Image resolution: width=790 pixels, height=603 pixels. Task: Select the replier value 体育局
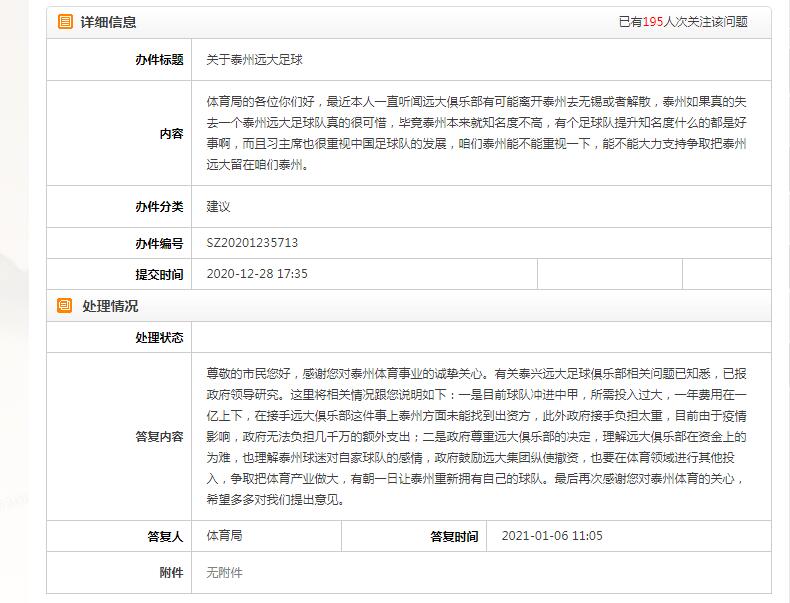pyautogui.click(x=224, y=535)
